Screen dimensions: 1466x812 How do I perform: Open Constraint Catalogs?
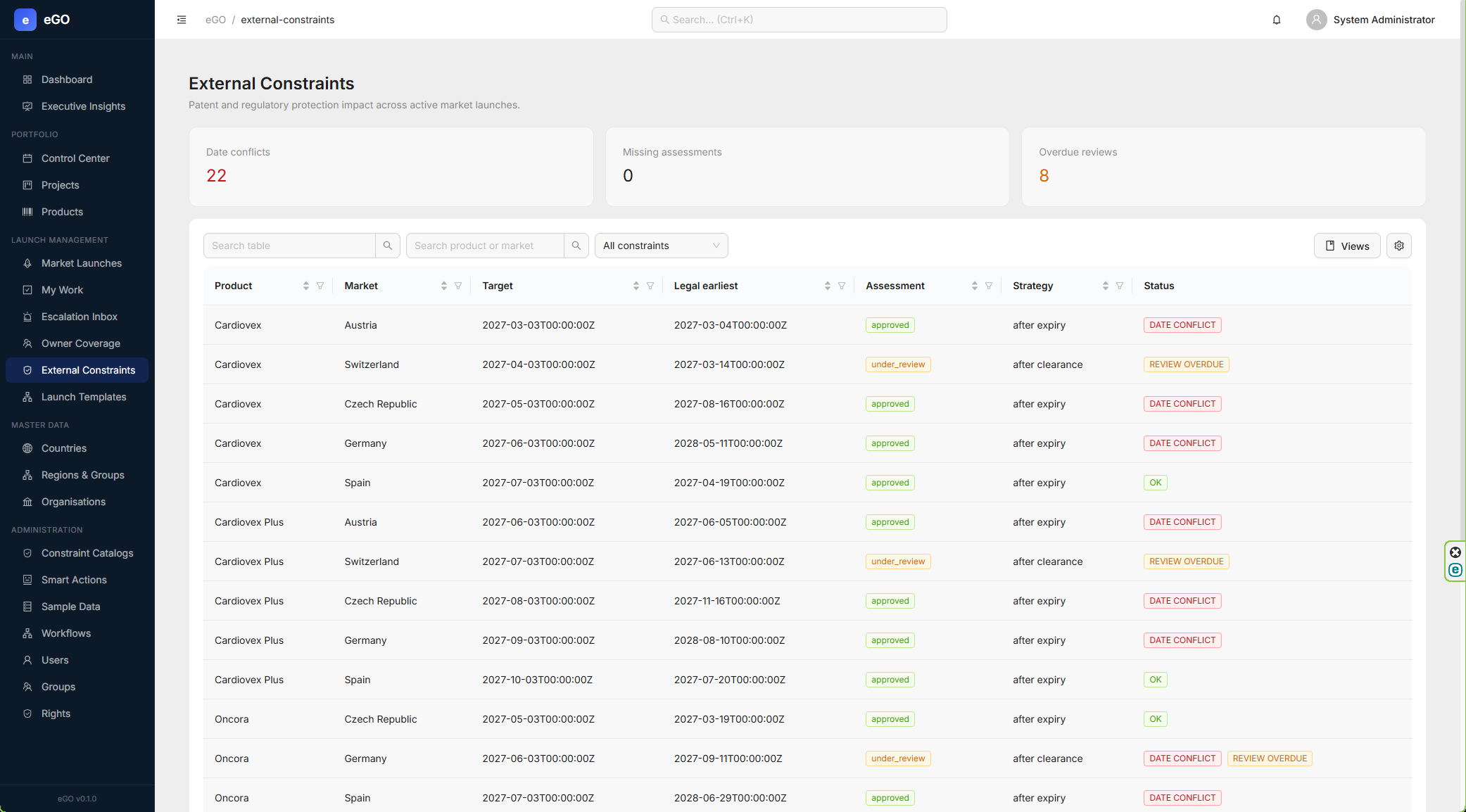pos(77,553)
